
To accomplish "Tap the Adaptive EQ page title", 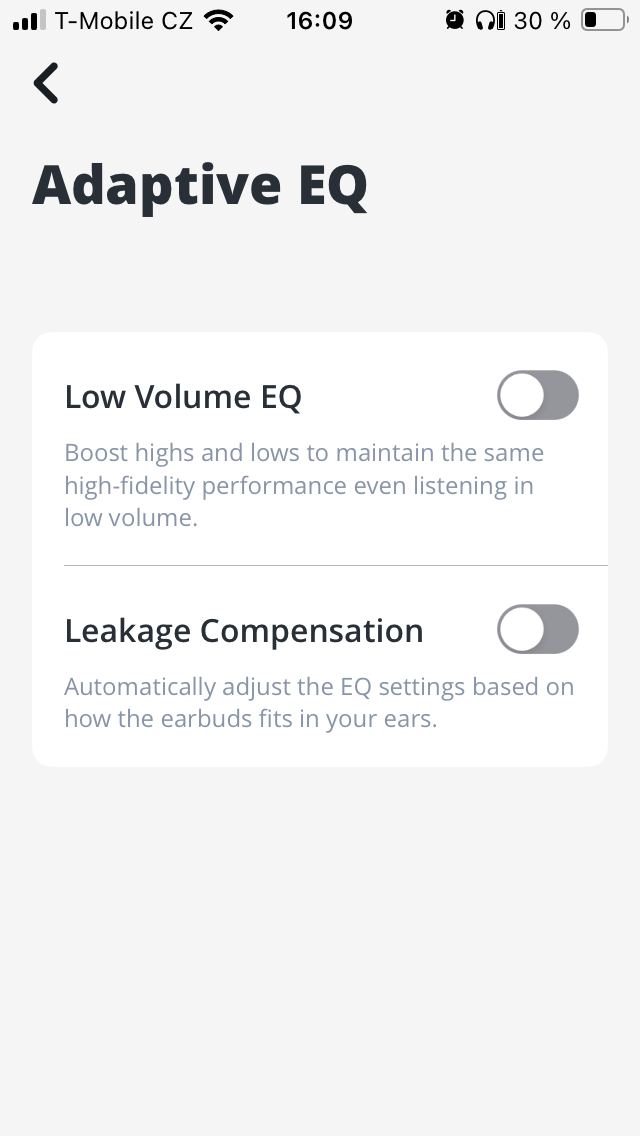I will tap(200, 185).
